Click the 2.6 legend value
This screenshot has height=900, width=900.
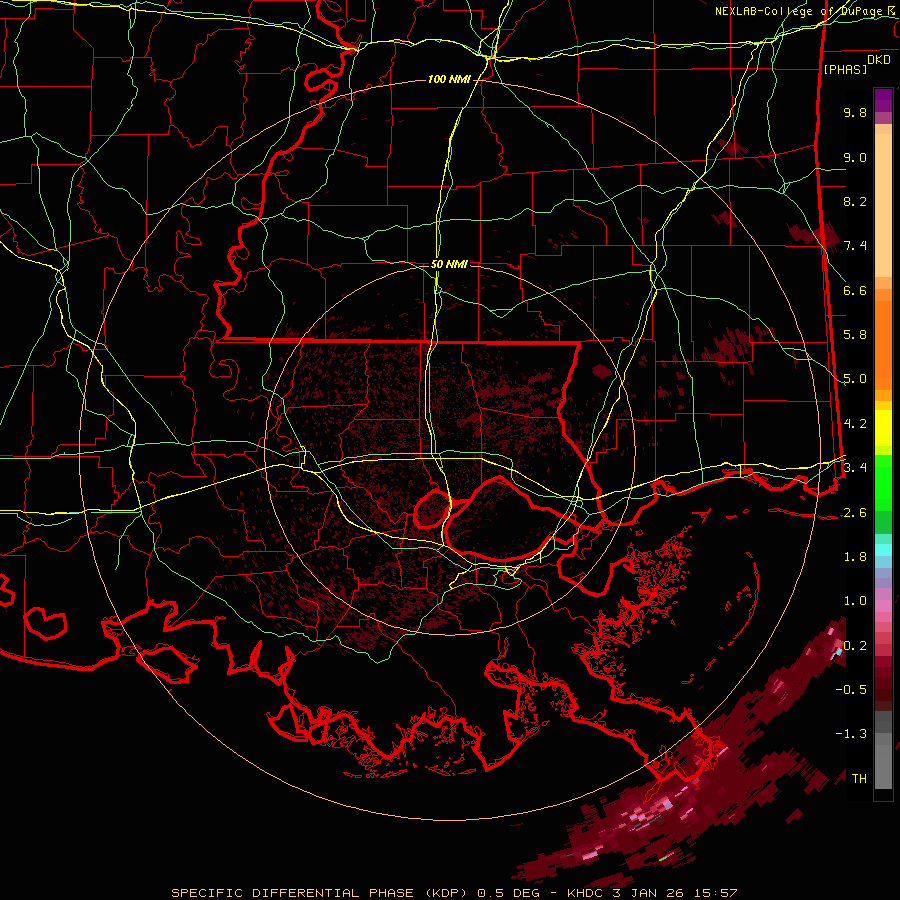coord(855,512)
